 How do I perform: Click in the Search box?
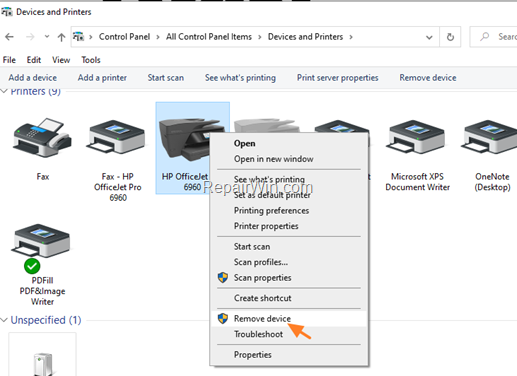coord(494,37)
